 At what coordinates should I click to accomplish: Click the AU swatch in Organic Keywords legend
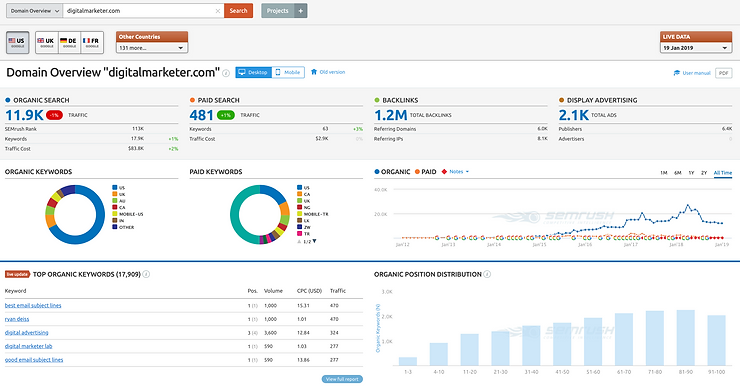point(115,201)
